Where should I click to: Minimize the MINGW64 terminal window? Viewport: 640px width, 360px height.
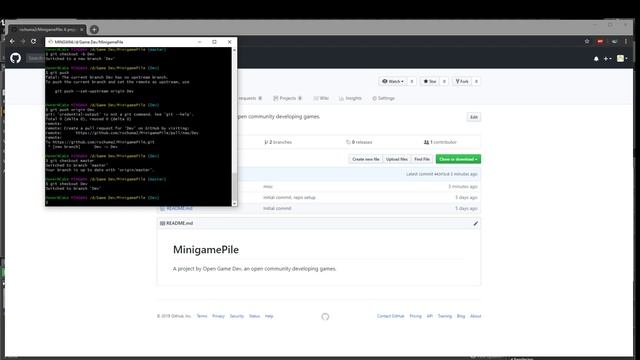pos(200,42)
